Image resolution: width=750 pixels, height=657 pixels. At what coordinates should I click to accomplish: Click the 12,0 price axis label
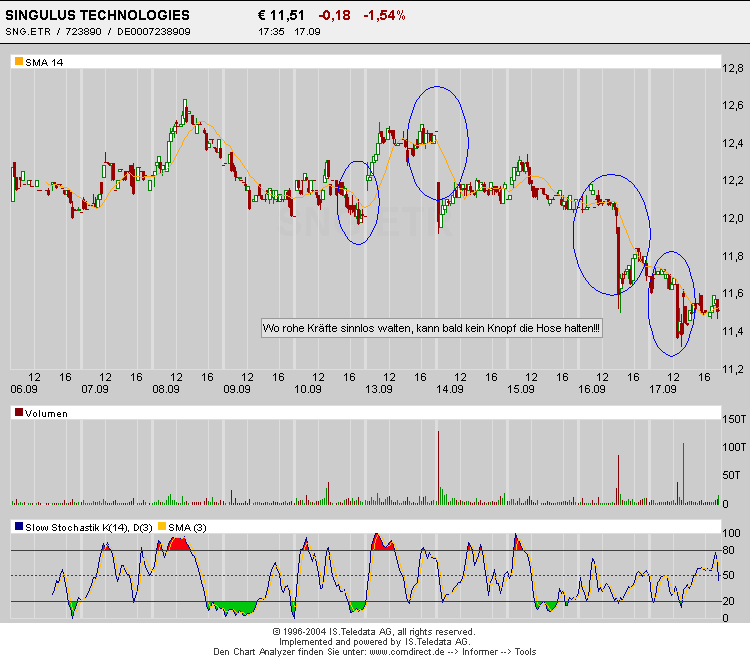tap(733, 218)
